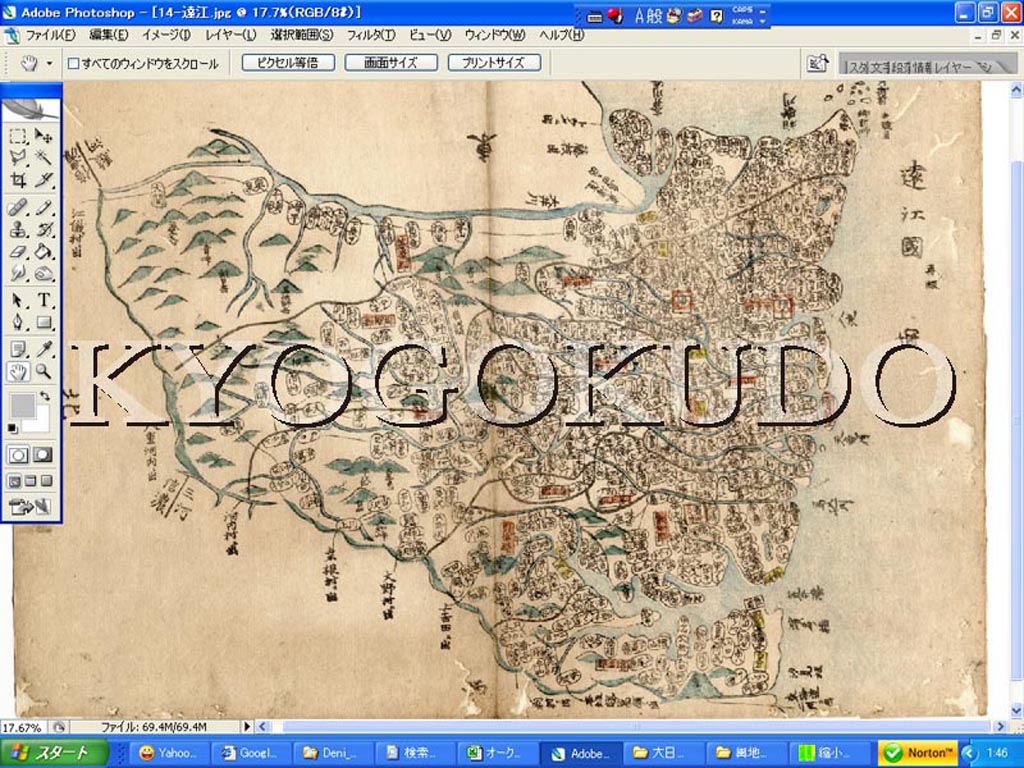Select the Pen tool
The width and height of the screenshot is (1024, 768).
coord(18,322)
